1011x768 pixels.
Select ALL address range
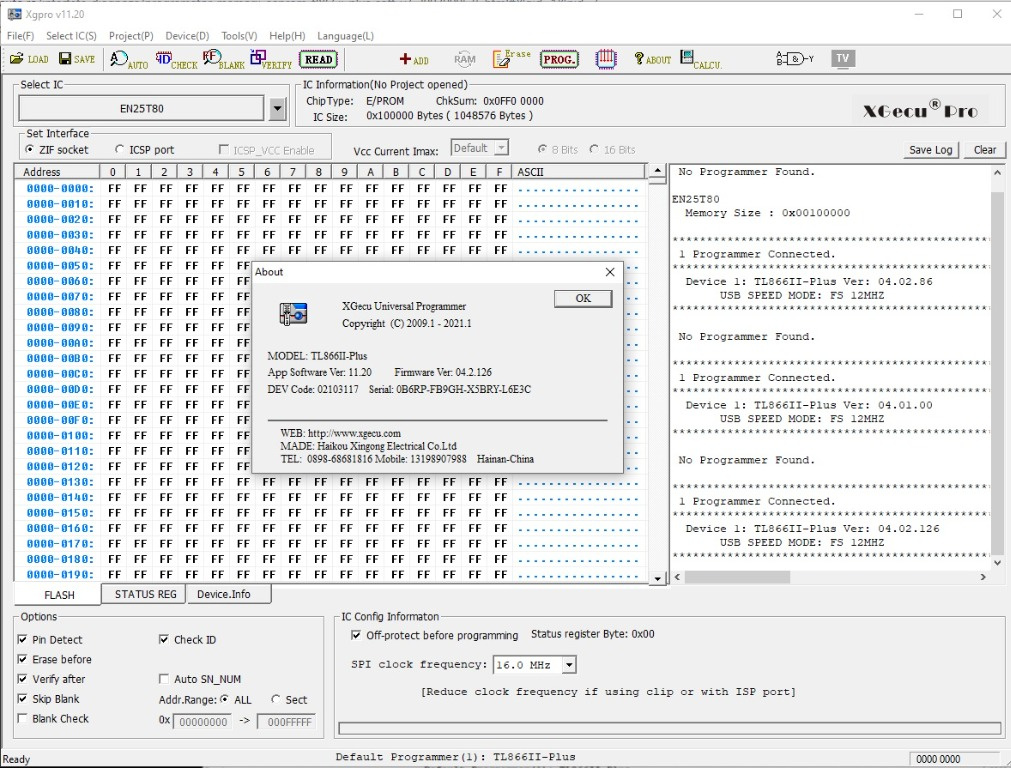[224, 699]
